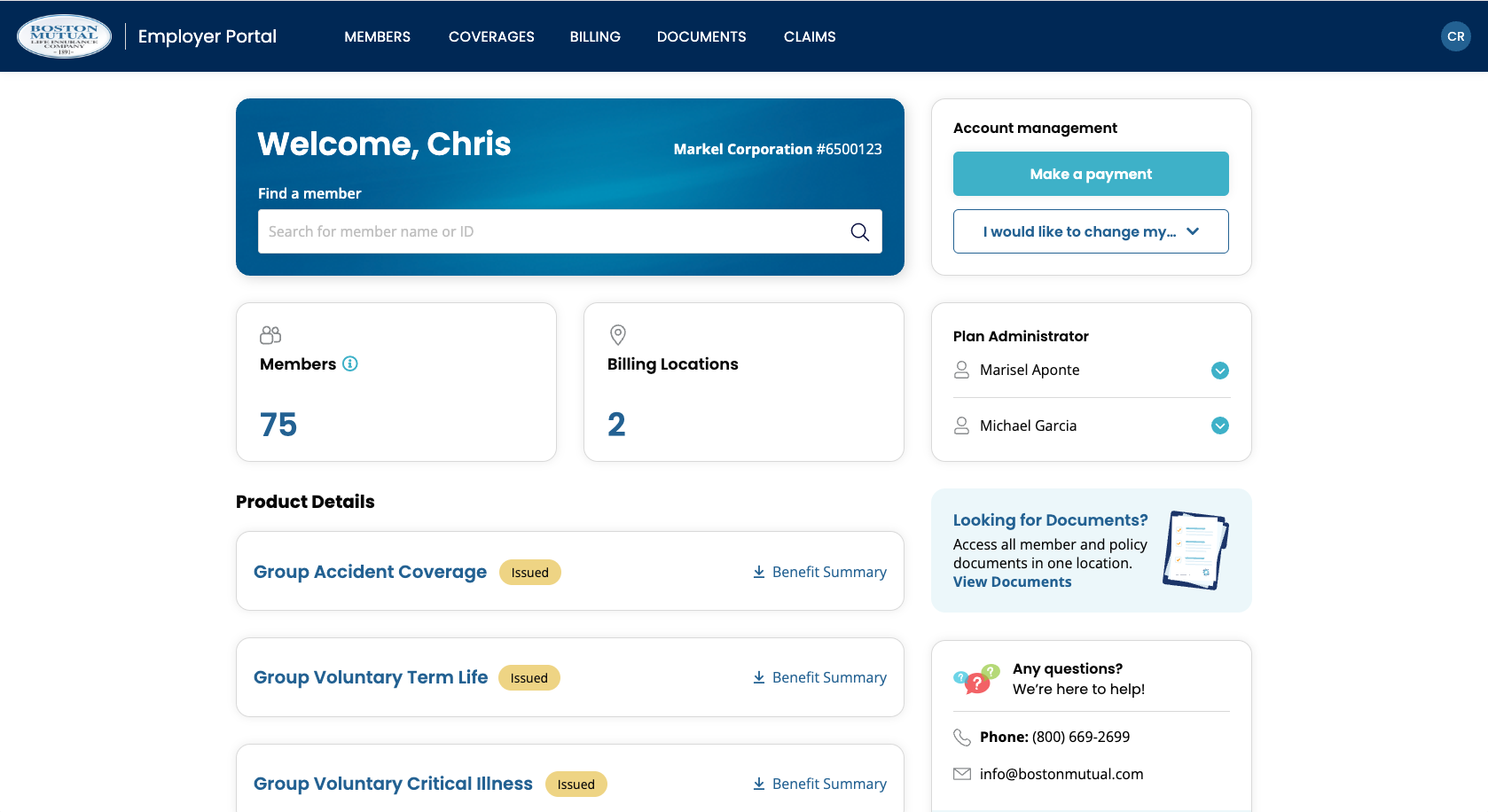Viewport: 1488px width, 812px height.
Task: Click the Employer Portal title
Action: click(208, 36)
